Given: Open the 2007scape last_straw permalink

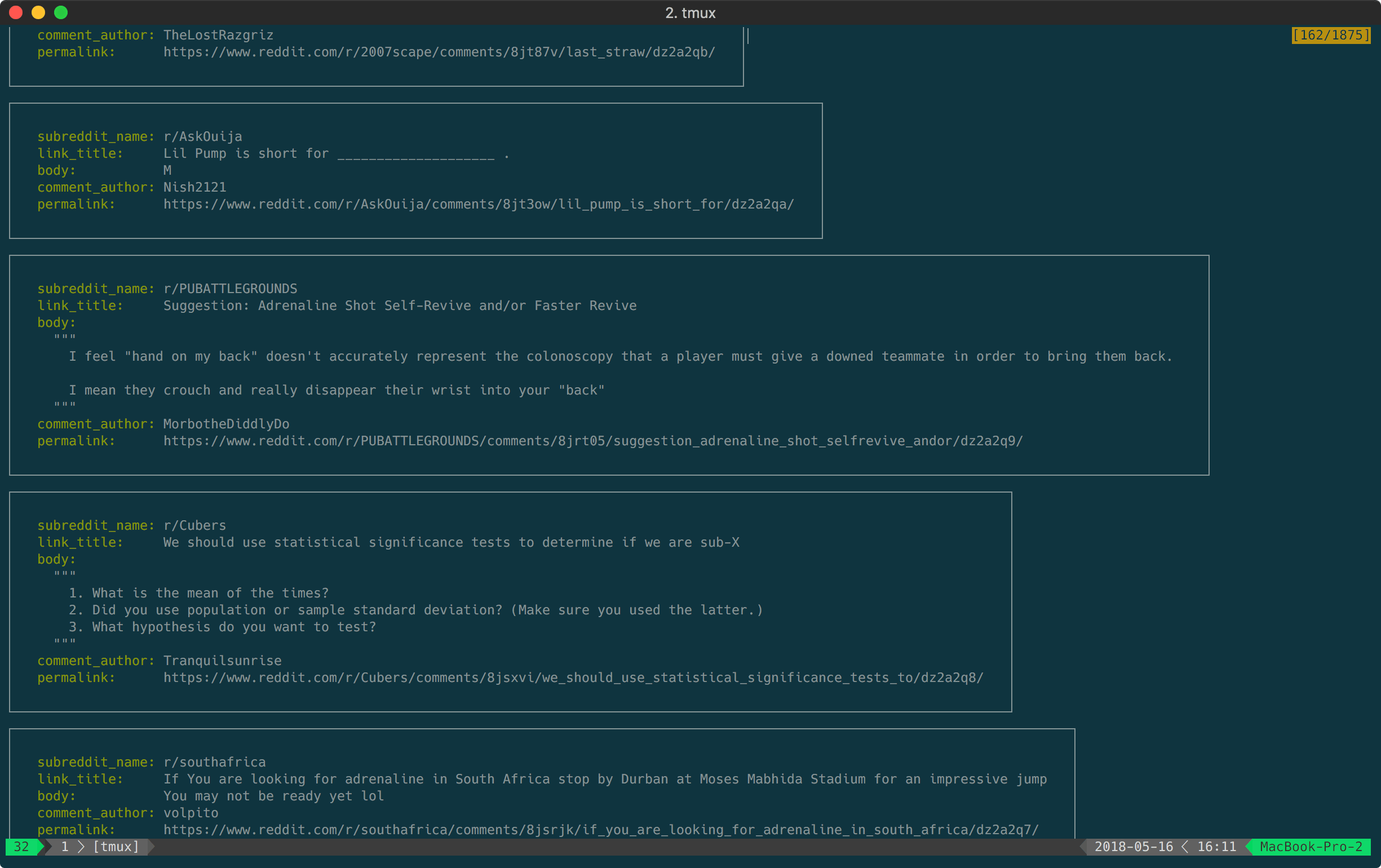Looking at the screenshot, I should [x=439, y=52].
